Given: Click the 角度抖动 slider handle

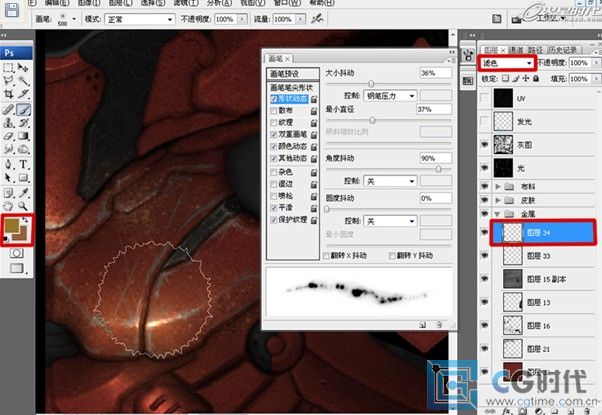Looking at the screenshot, I should point(438,169).
